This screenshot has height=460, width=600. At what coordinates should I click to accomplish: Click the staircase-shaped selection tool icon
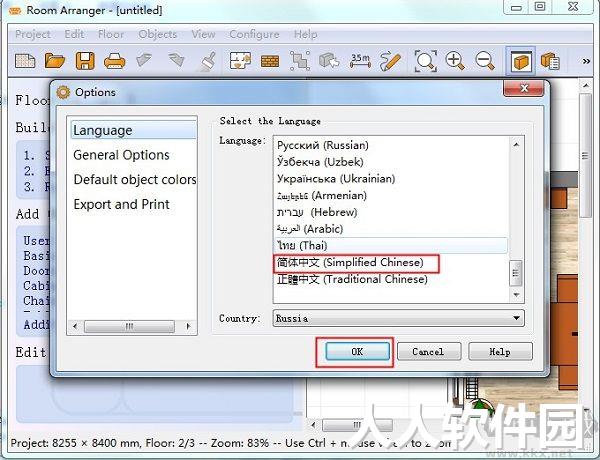click(300, 60)
